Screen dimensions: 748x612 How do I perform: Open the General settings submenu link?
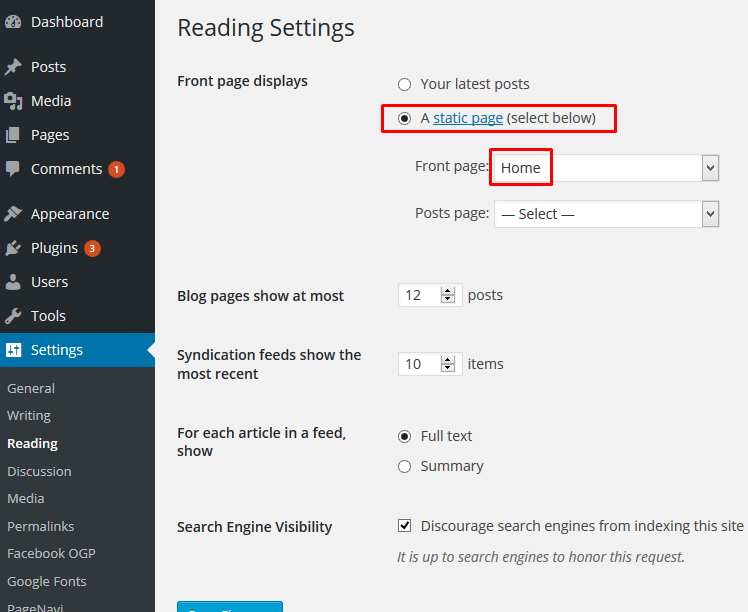click(31, 388)
